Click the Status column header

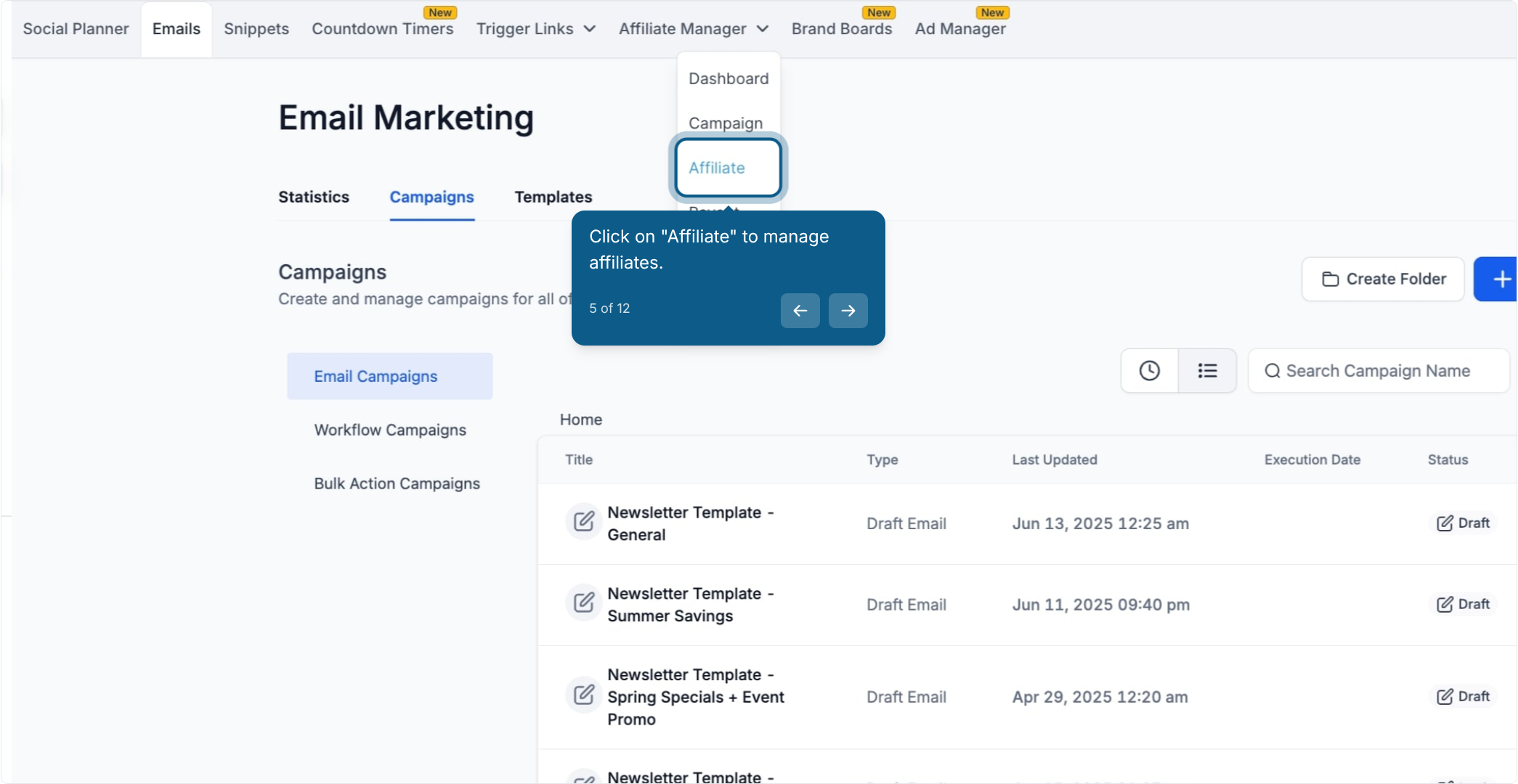pyautogui.click(x=1448, y=460)
